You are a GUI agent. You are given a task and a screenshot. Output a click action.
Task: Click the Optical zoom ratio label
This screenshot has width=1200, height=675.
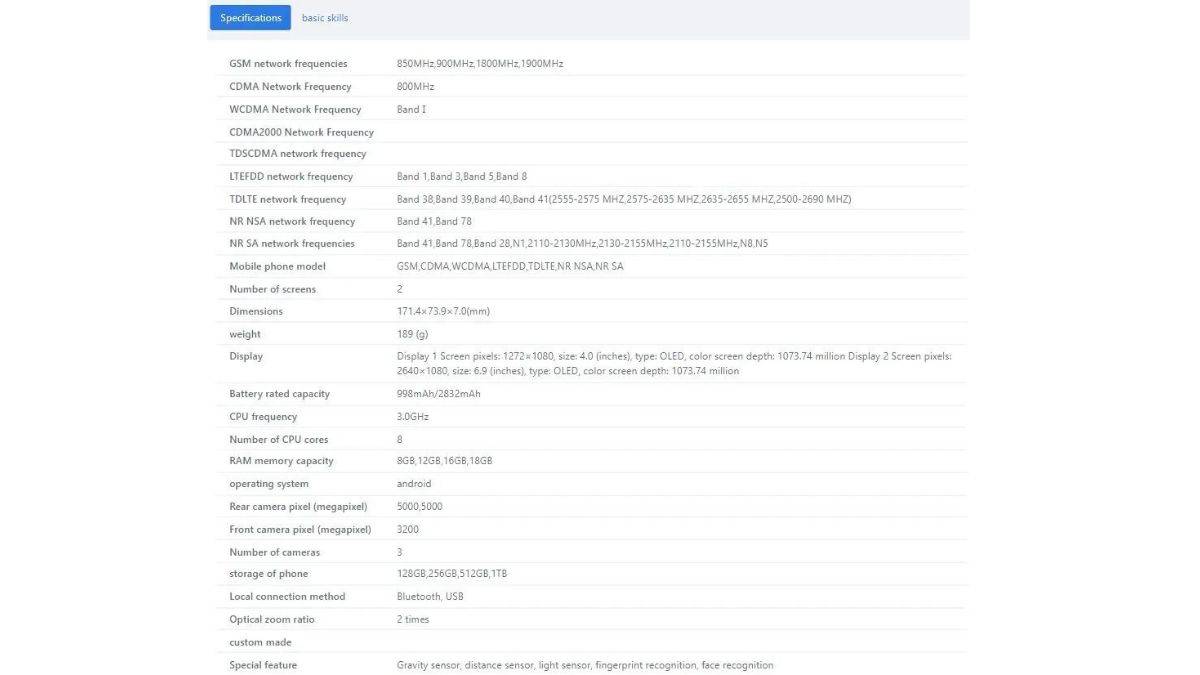pos(271,620)
